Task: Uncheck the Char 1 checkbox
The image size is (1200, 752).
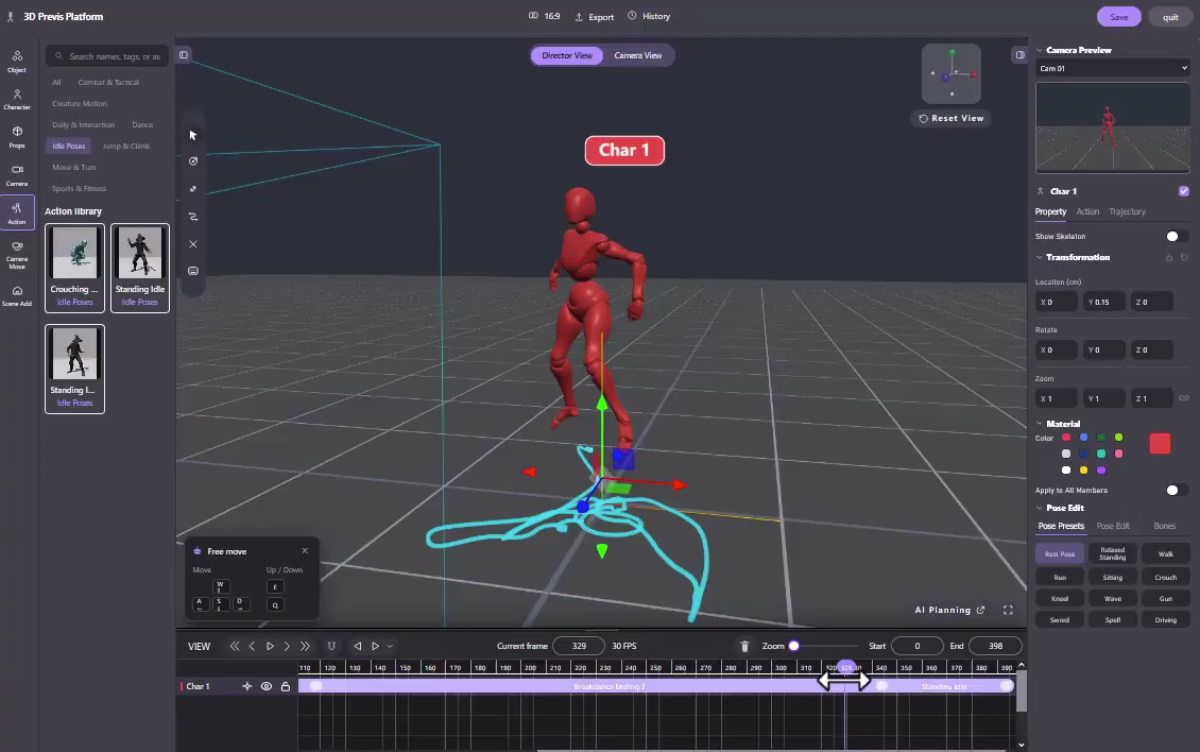Action: click(1184, 191)
